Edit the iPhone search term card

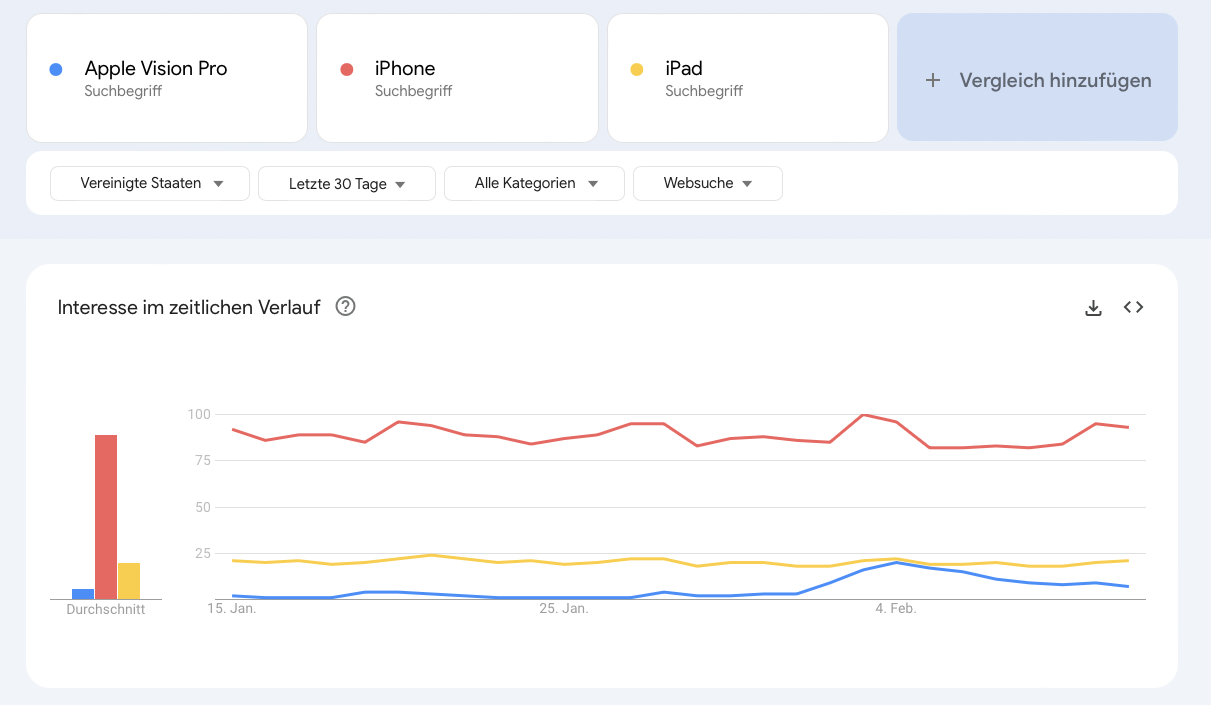(405, 69)
